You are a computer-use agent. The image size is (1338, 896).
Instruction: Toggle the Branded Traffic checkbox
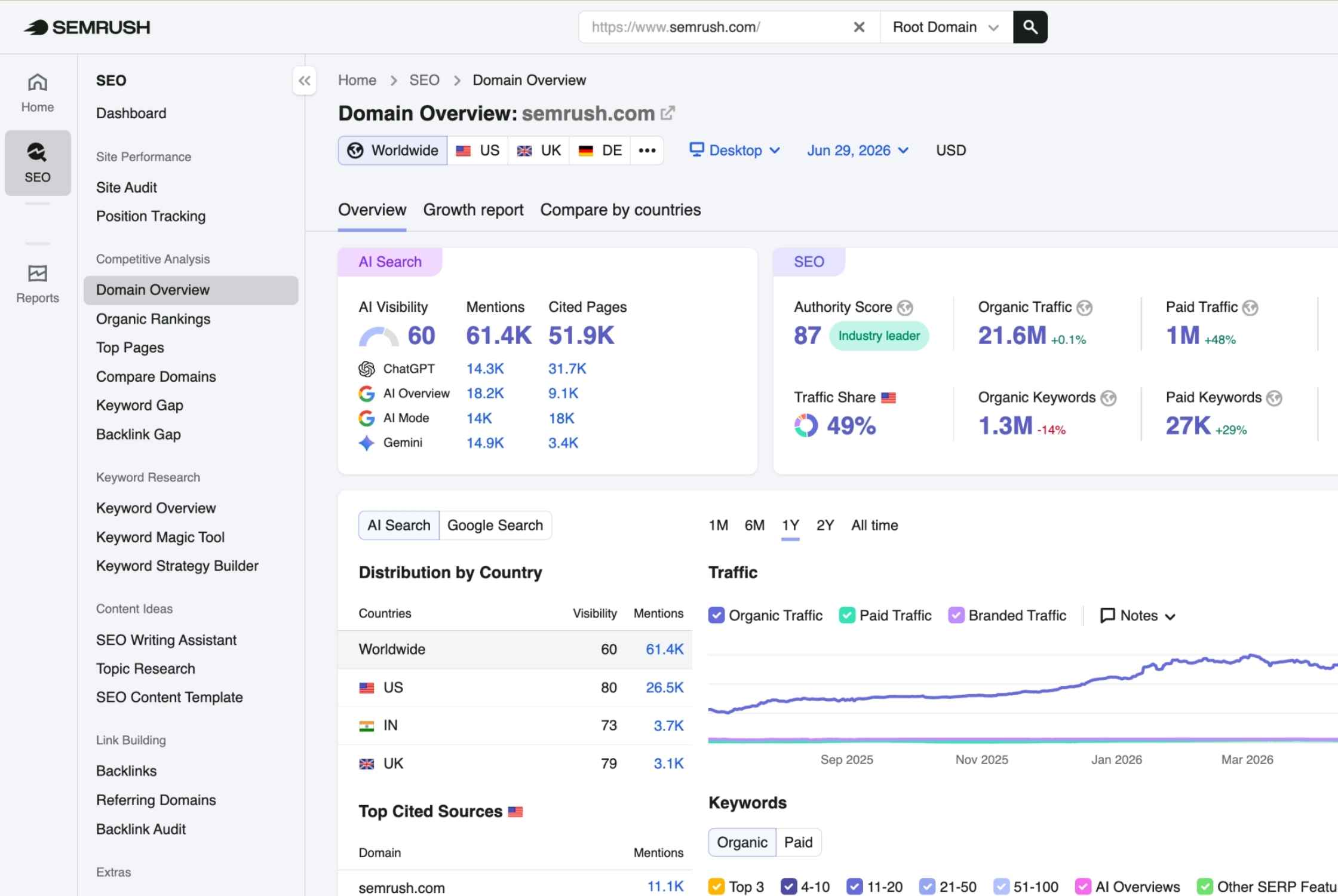click(956, 615)
